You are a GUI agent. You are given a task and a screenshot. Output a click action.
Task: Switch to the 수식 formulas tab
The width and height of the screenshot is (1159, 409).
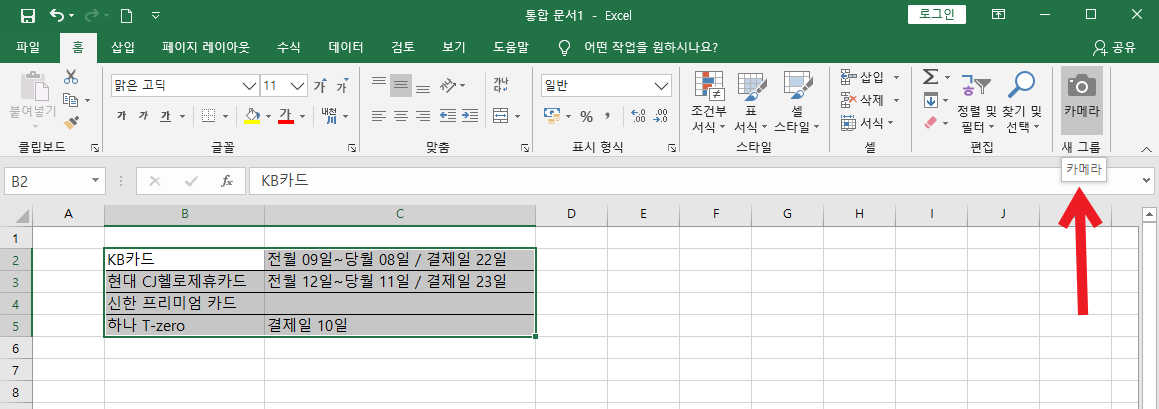coord(288,48)
